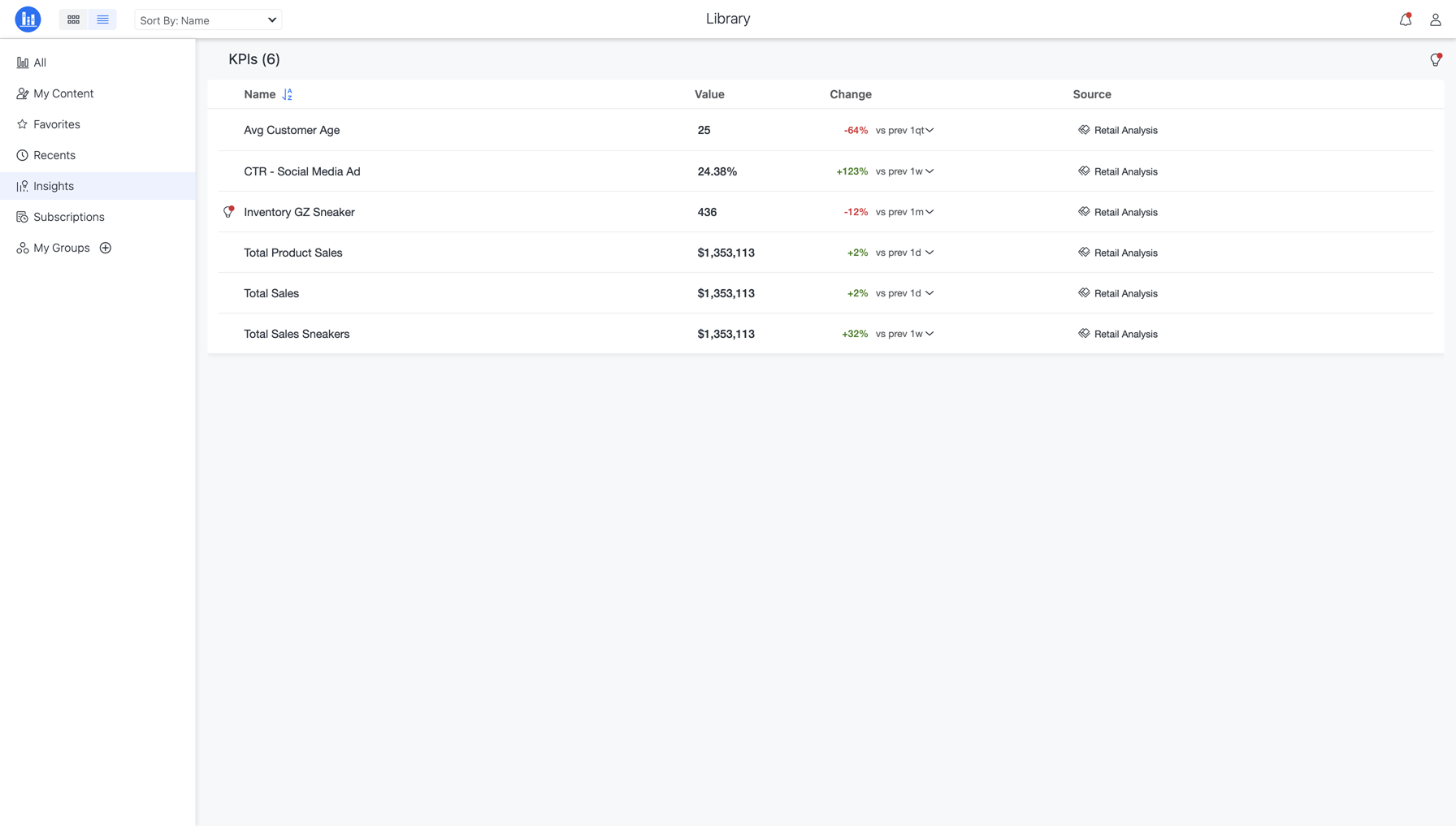This screenshot has height=826, width=1456.
Task: Expand the Total Sales Sneakers comparison period dropdown
Action: tap(929, 334)
